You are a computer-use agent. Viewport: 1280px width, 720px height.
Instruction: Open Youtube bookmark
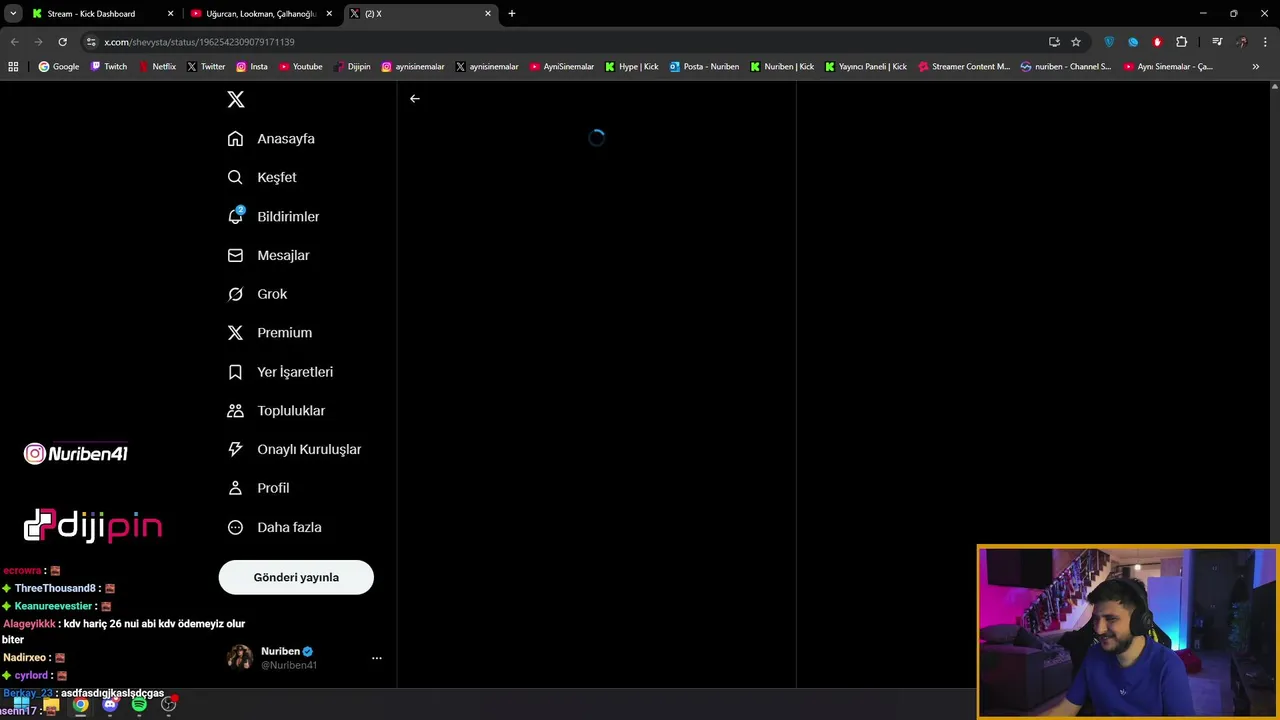(x=301, y=67)
